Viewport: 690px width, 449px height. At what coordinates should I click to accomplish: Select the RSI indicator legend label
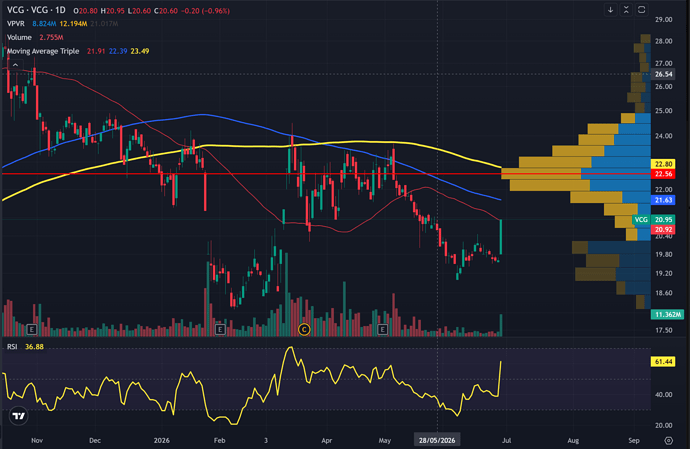(x=12, y=347)
